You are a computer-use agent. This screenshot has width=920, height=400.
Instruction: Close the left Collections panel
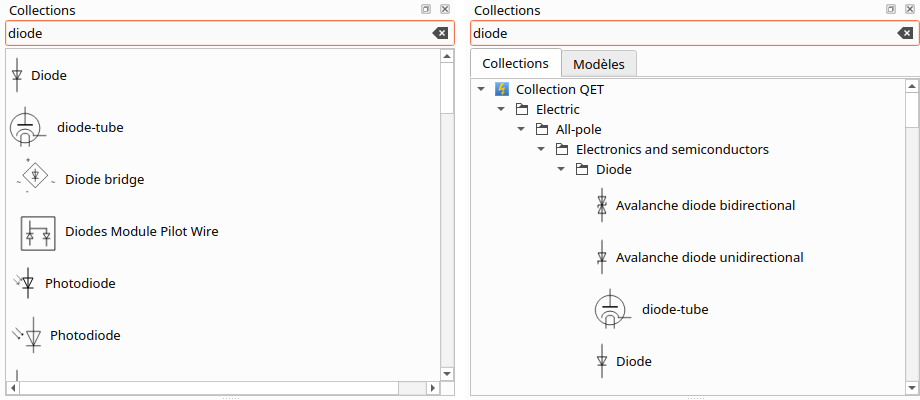pos(445,9)
